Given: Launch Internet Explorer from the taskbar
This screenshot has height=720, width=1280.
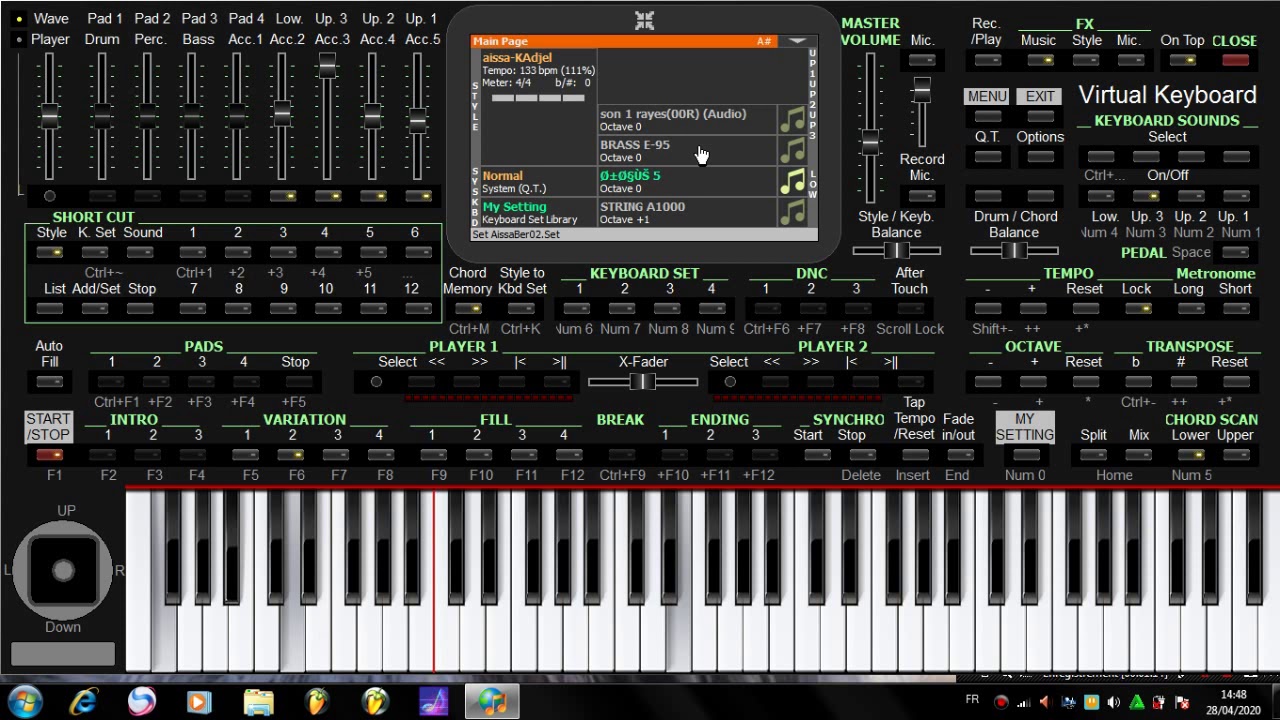Looking at the screenshot, I should (x=84, y=701).
